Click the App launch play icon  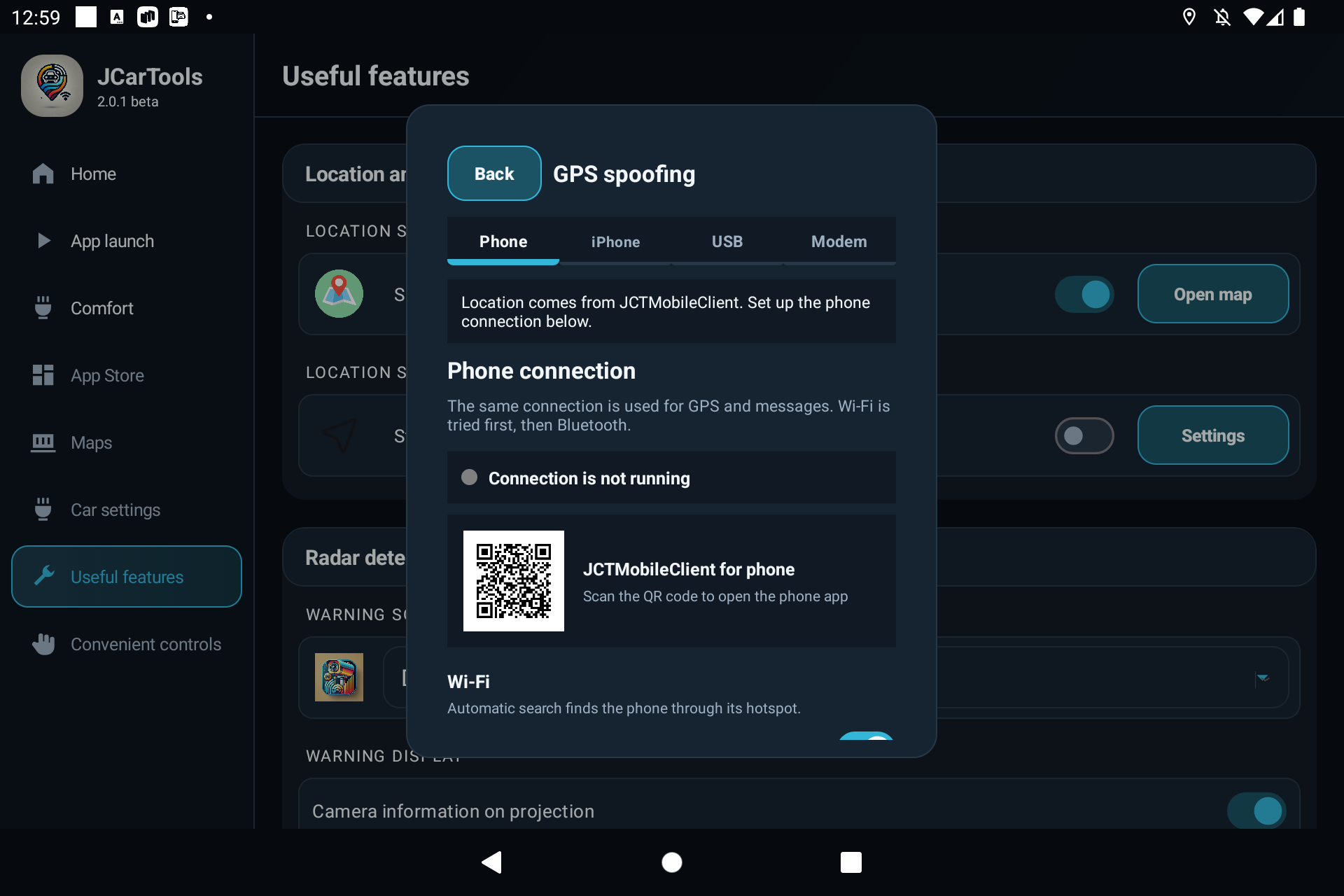click(x=43, y=241)
